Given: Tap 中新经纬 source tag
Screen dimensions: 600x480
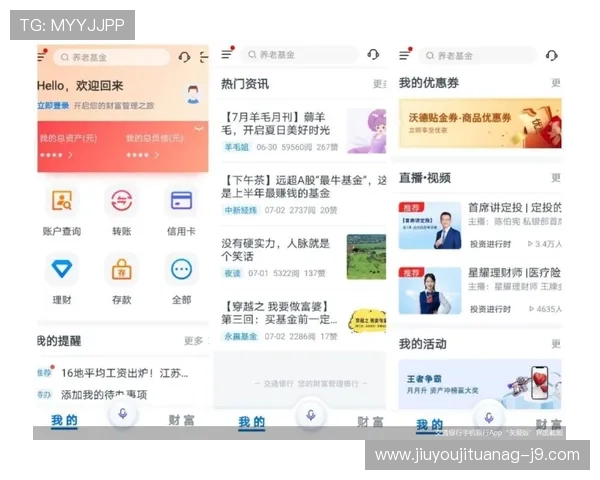Looking at the screenshot, I should (x=241, y=210).
